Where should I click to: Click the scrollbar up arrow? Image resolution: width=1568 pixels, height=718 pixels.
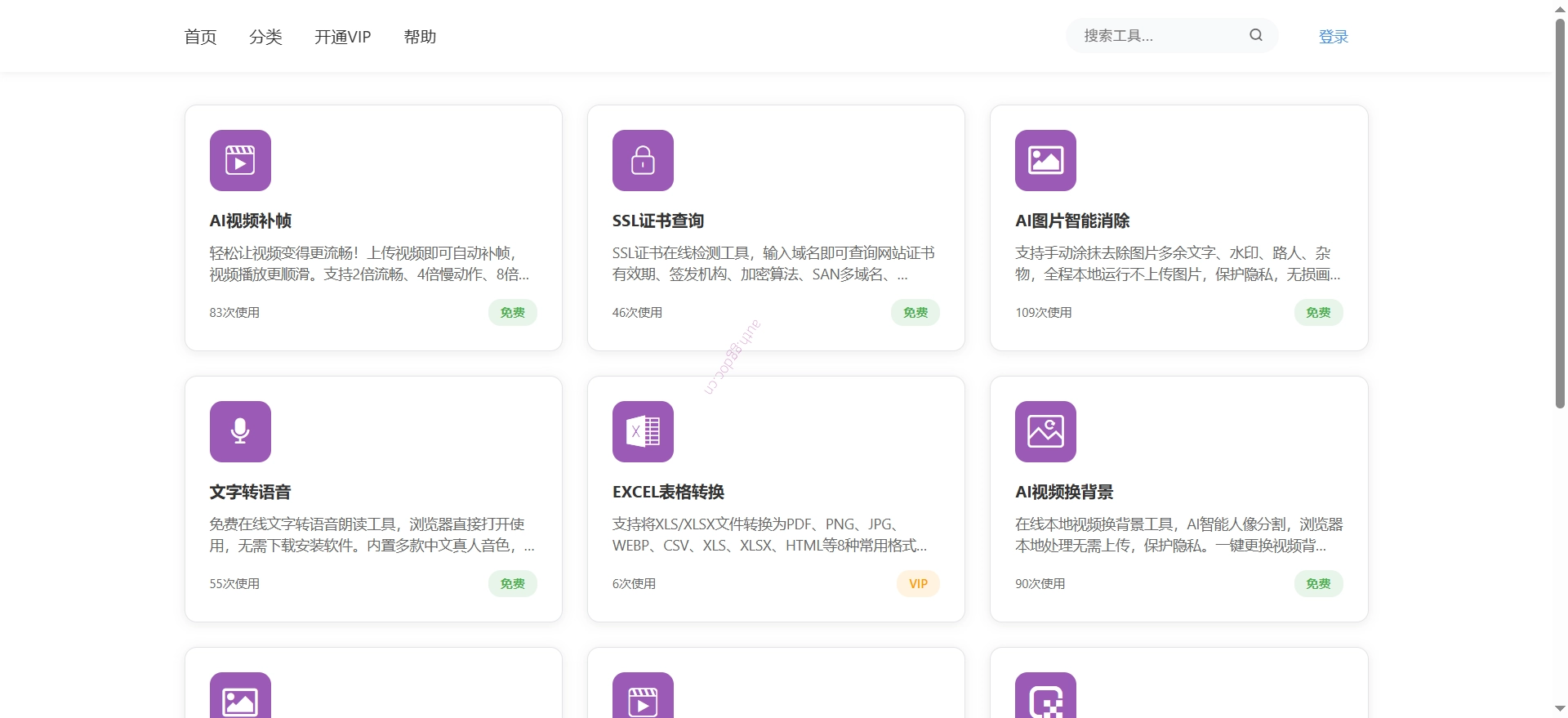pyautogui.click(x=1560, y=8)
